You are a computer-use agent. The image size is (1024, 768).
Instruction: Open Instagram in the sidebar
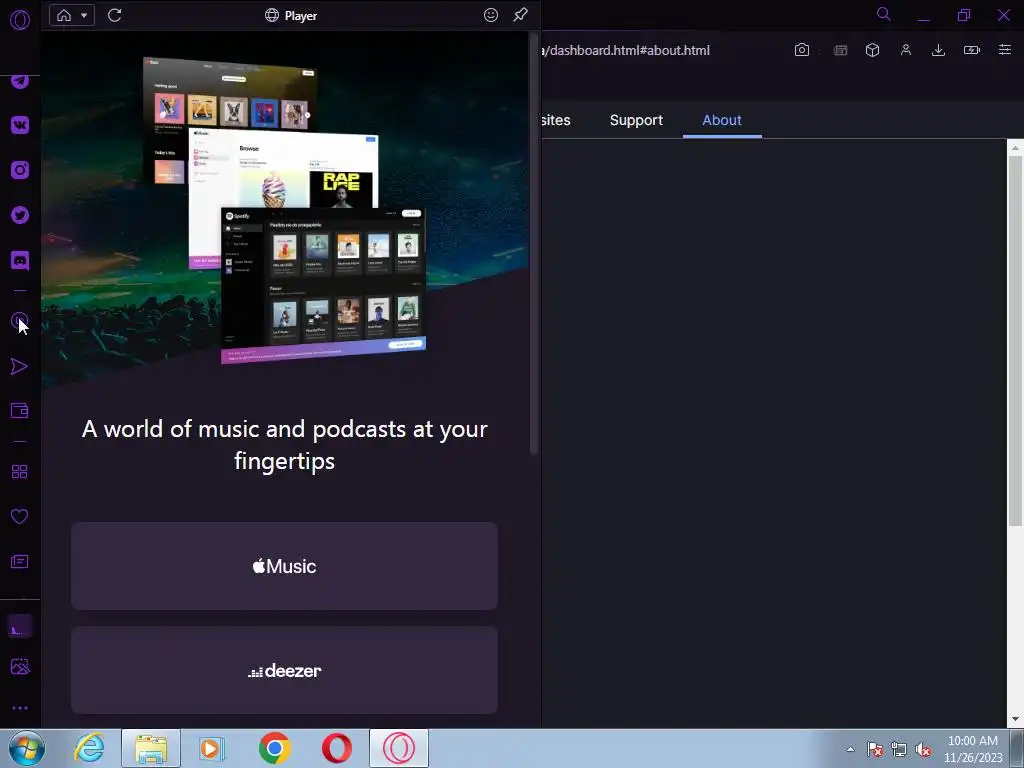20,170
